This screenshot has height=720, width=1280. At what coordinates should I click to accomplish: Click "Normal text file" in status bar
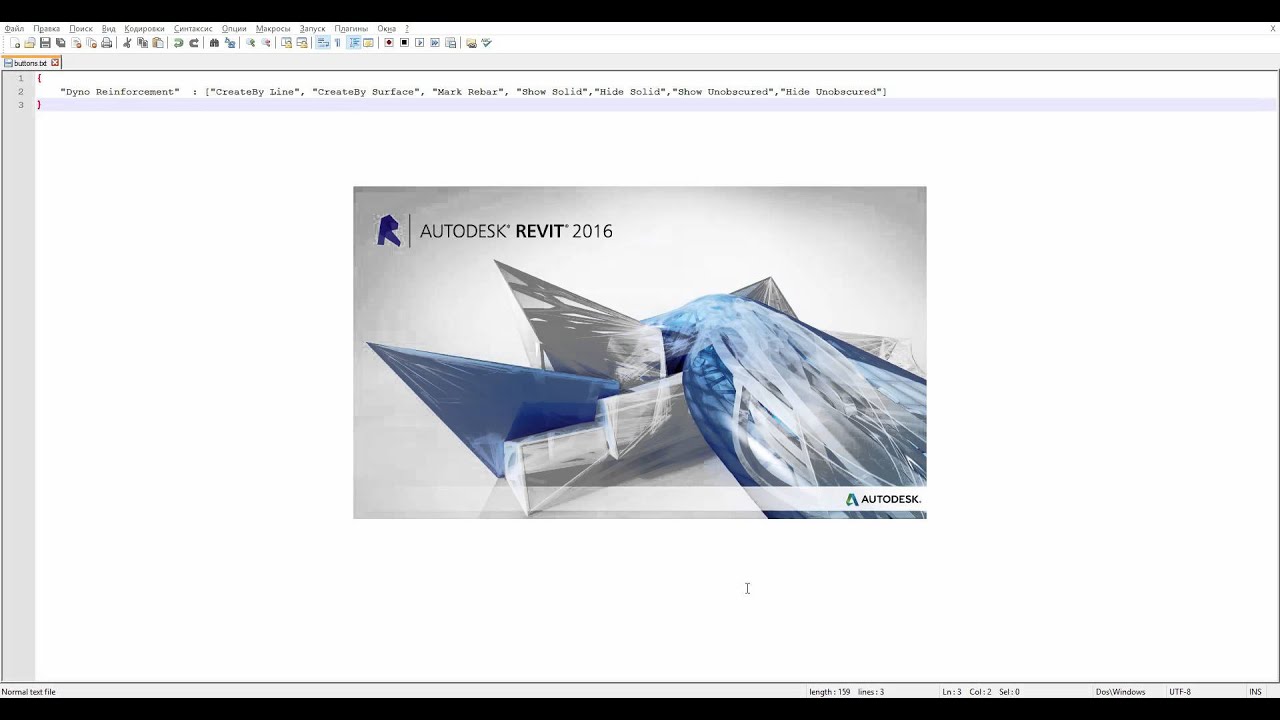coord(29,692)
